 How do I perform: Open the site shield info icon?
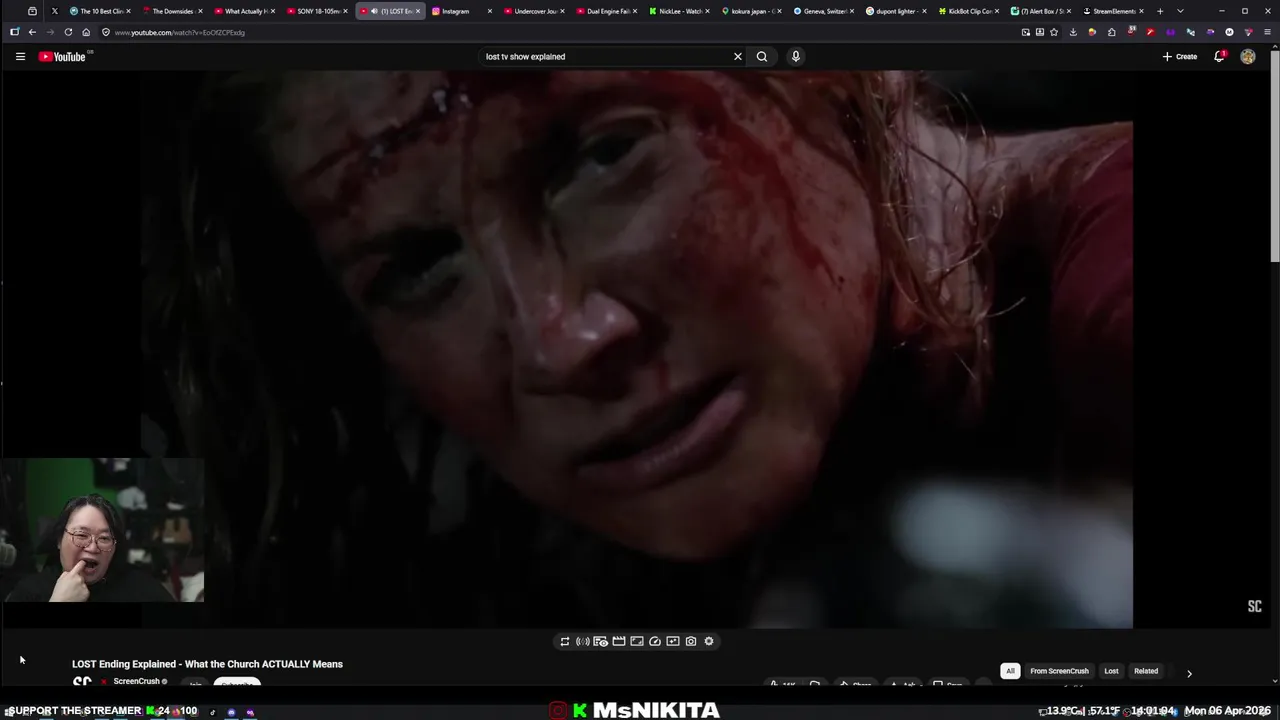[x=106, y=32]
